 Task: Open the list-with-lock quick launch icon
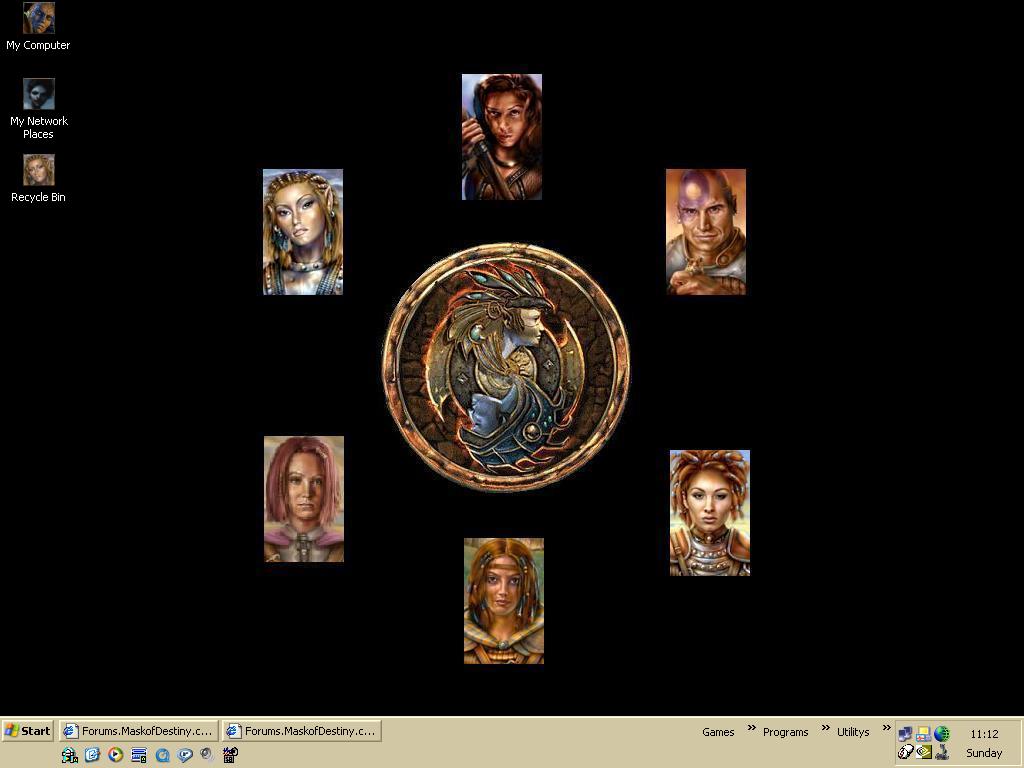[x=138, y=756]
